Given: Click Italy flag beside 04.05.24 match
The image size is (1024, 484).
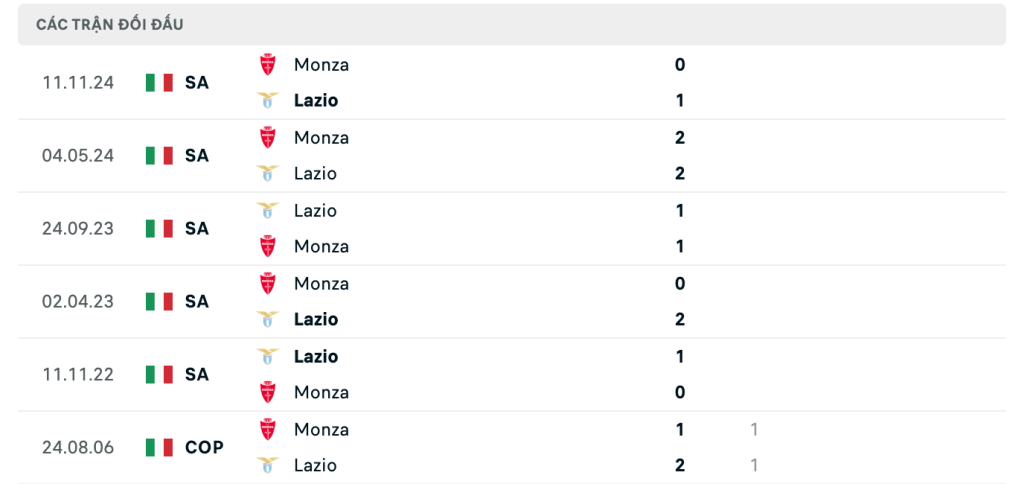Looking at the screenshot, I should pos(159,155).
